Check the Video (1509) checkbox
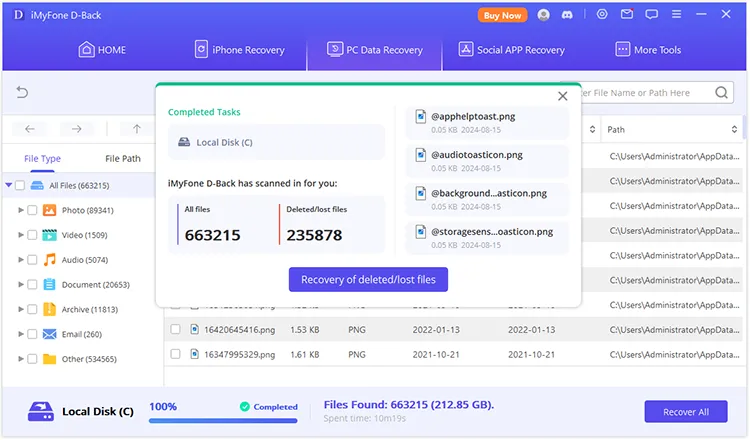Screen dimensions: 750x440 [32, 235]
